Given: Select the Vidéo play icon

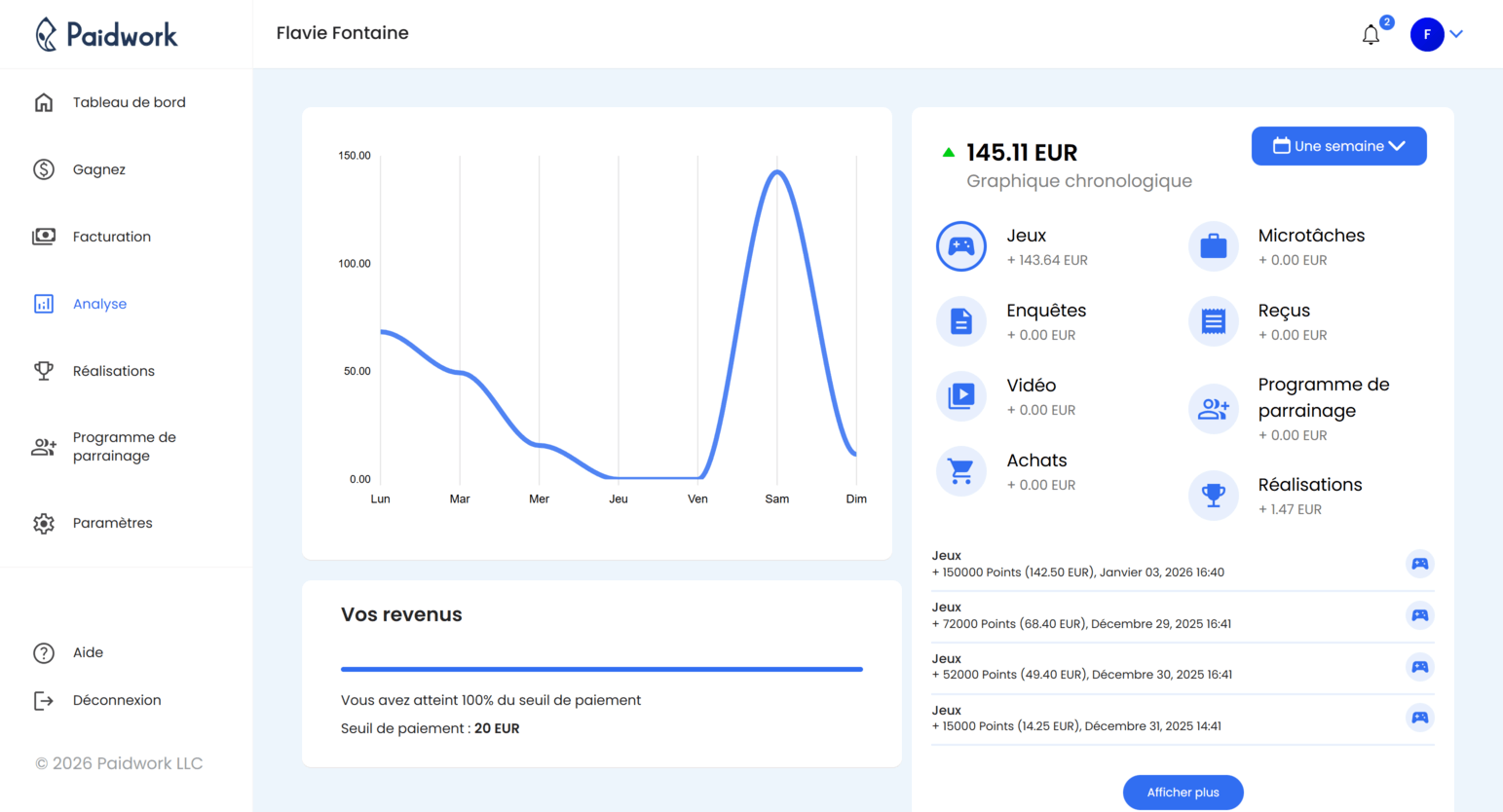Looking at the screenshot, I should (960, 396).
